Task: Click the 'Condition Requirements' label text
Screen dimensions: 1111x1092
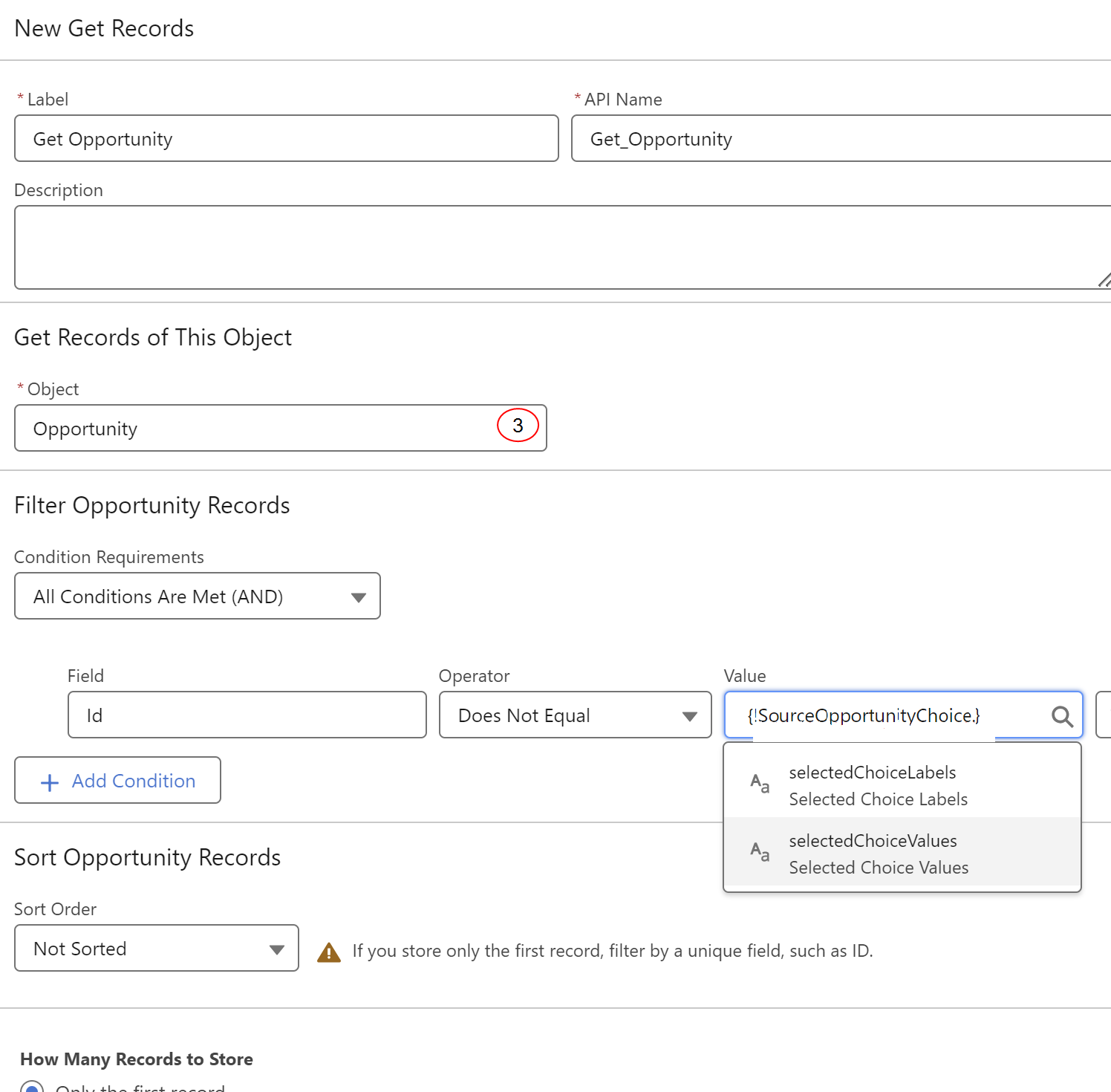Action: tap(109, 557)
